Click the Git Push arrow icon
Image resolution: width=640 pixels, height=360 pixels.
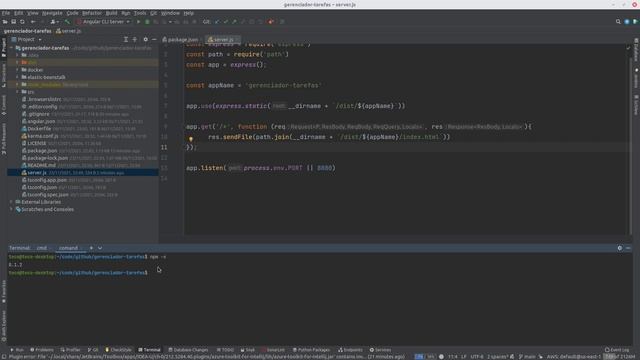point(234,22)
